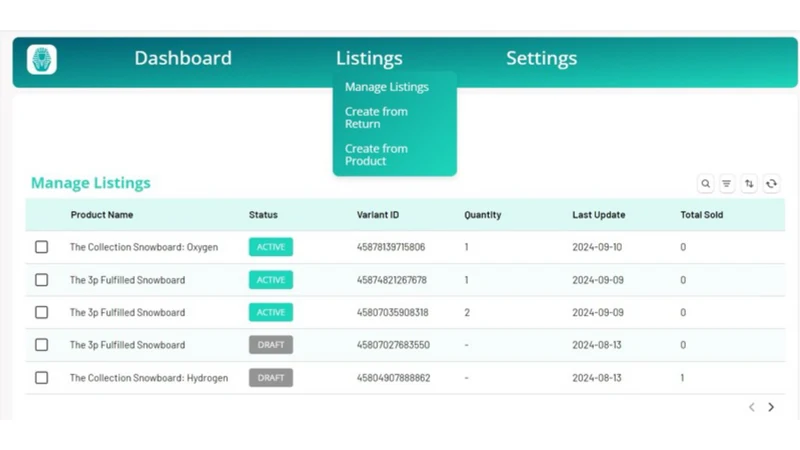Screen dimensions: 800x450
Task: Click the sort arrows icon
Action: tap(749, 184)
